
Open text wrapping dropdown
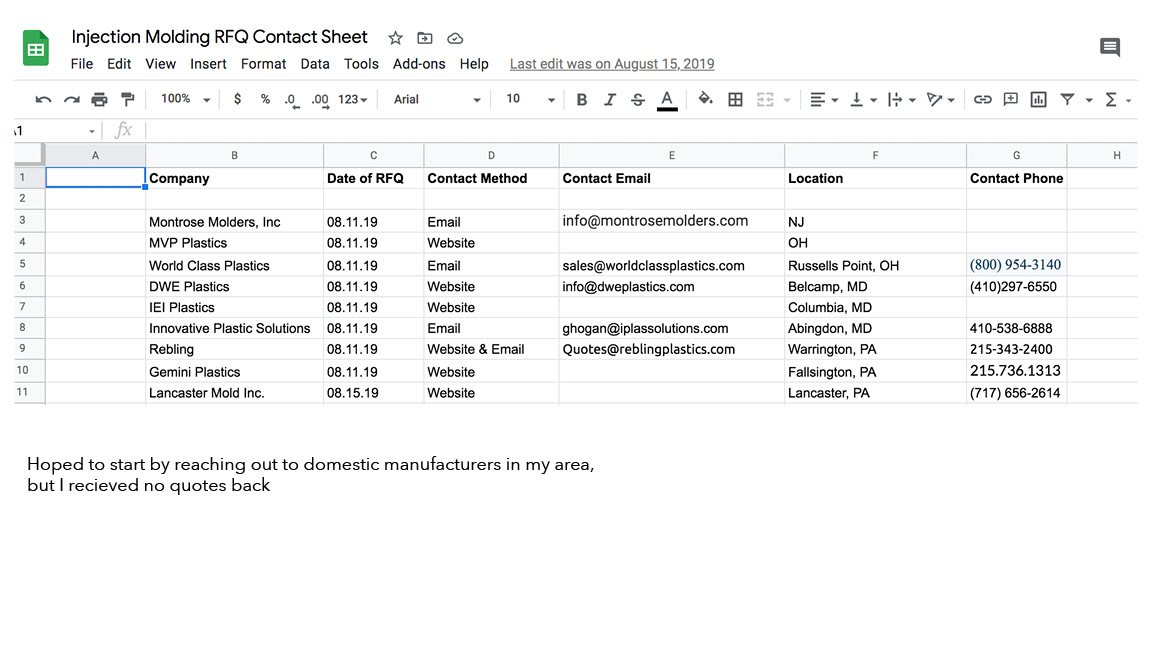[901, 99]
